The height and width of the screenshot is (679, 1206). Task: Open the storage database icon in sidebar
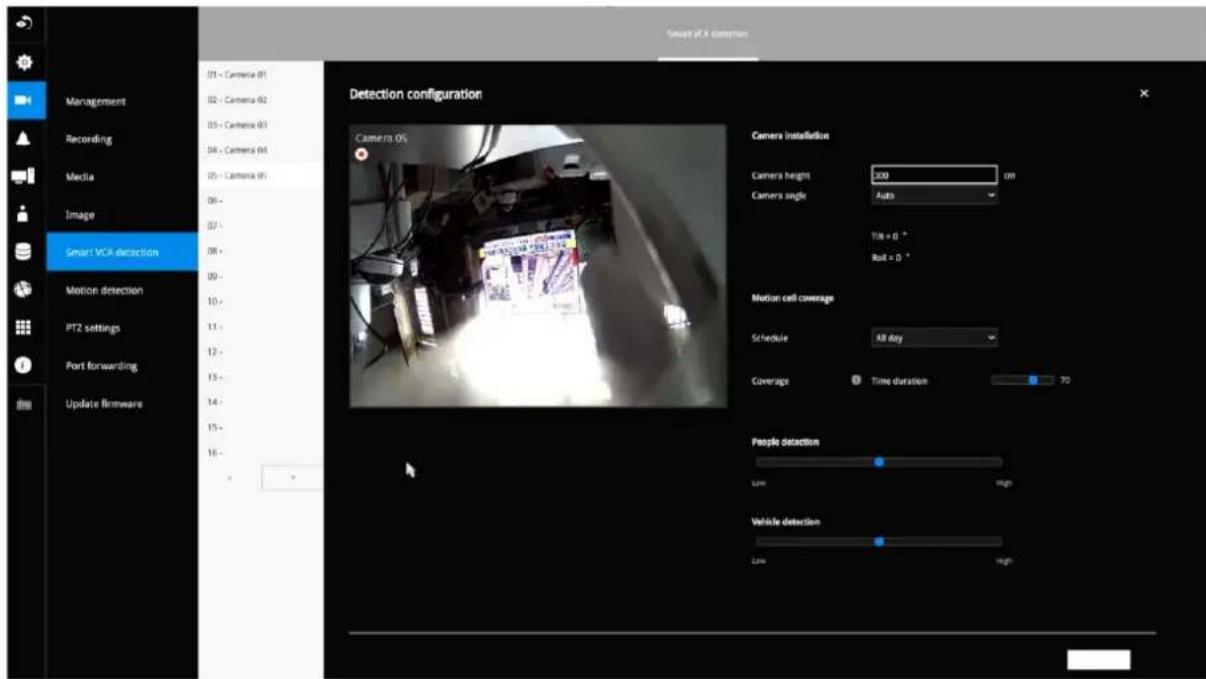22,252
